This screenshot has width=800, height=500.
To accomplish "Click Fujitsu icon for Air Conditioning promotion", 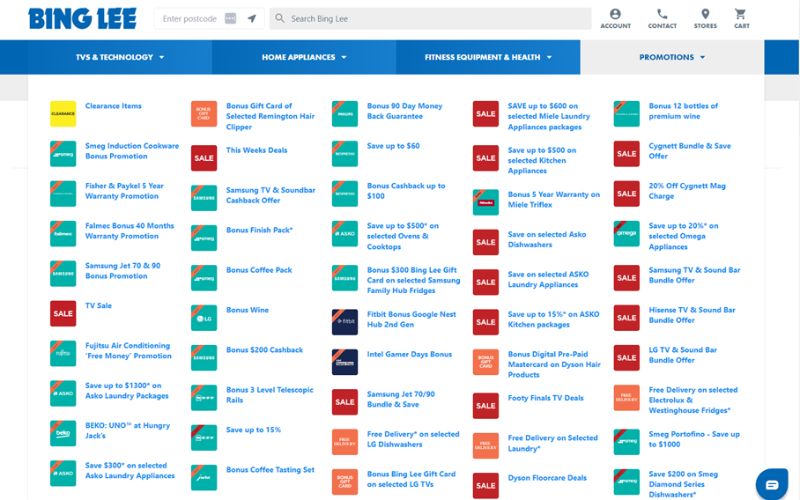I will click(63, 353).
